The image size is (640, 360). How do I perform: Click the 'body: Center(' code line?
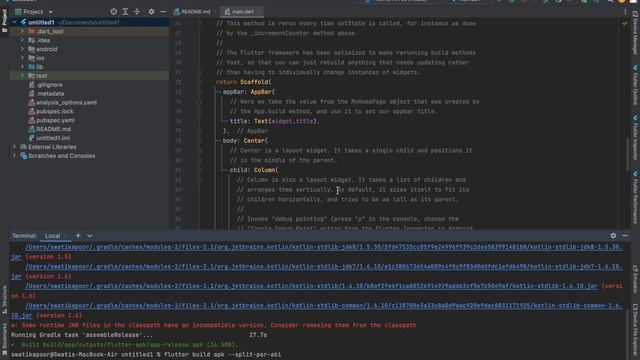245,141
